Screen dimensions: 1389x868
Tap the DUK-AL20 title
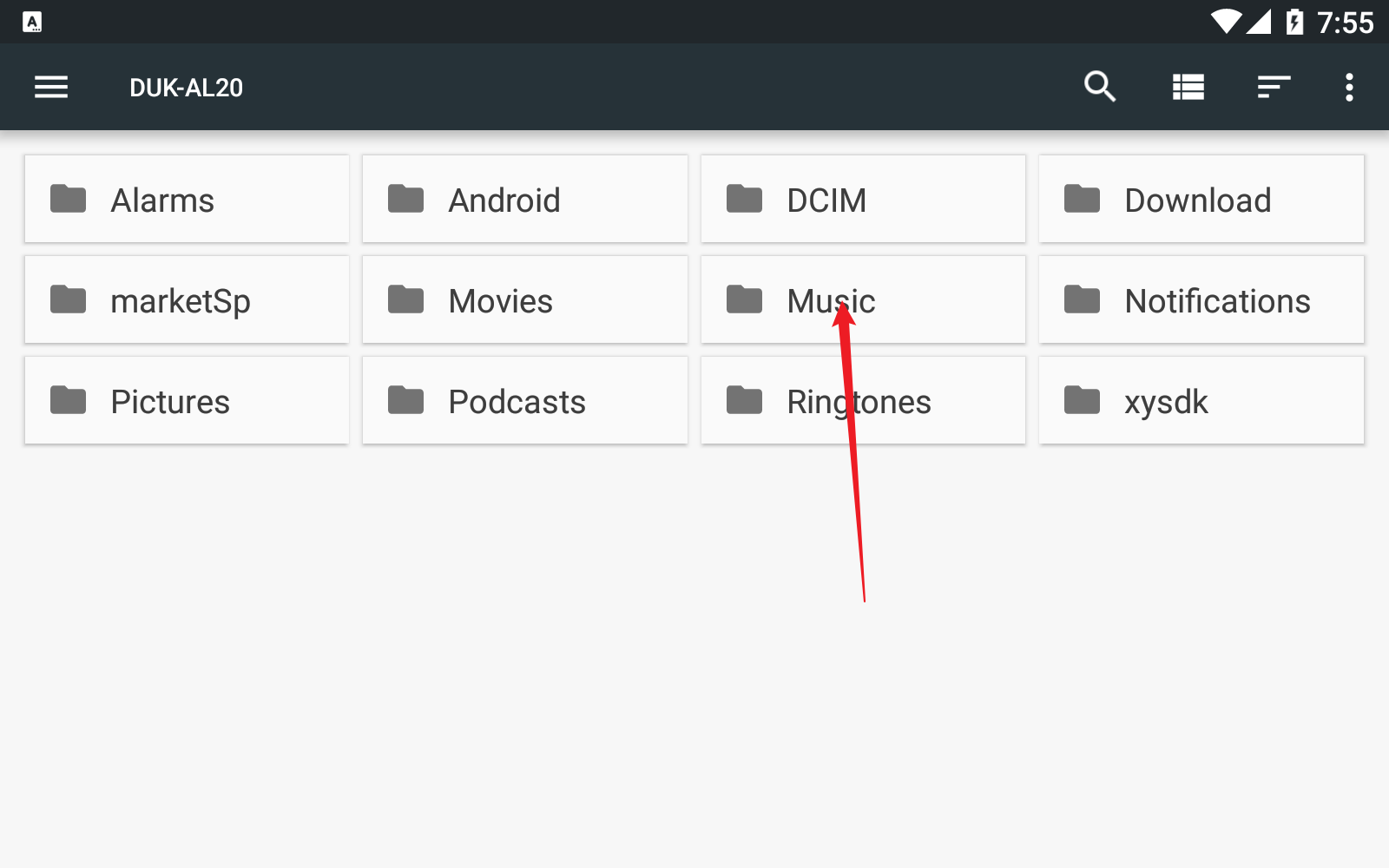pos(186,88)
